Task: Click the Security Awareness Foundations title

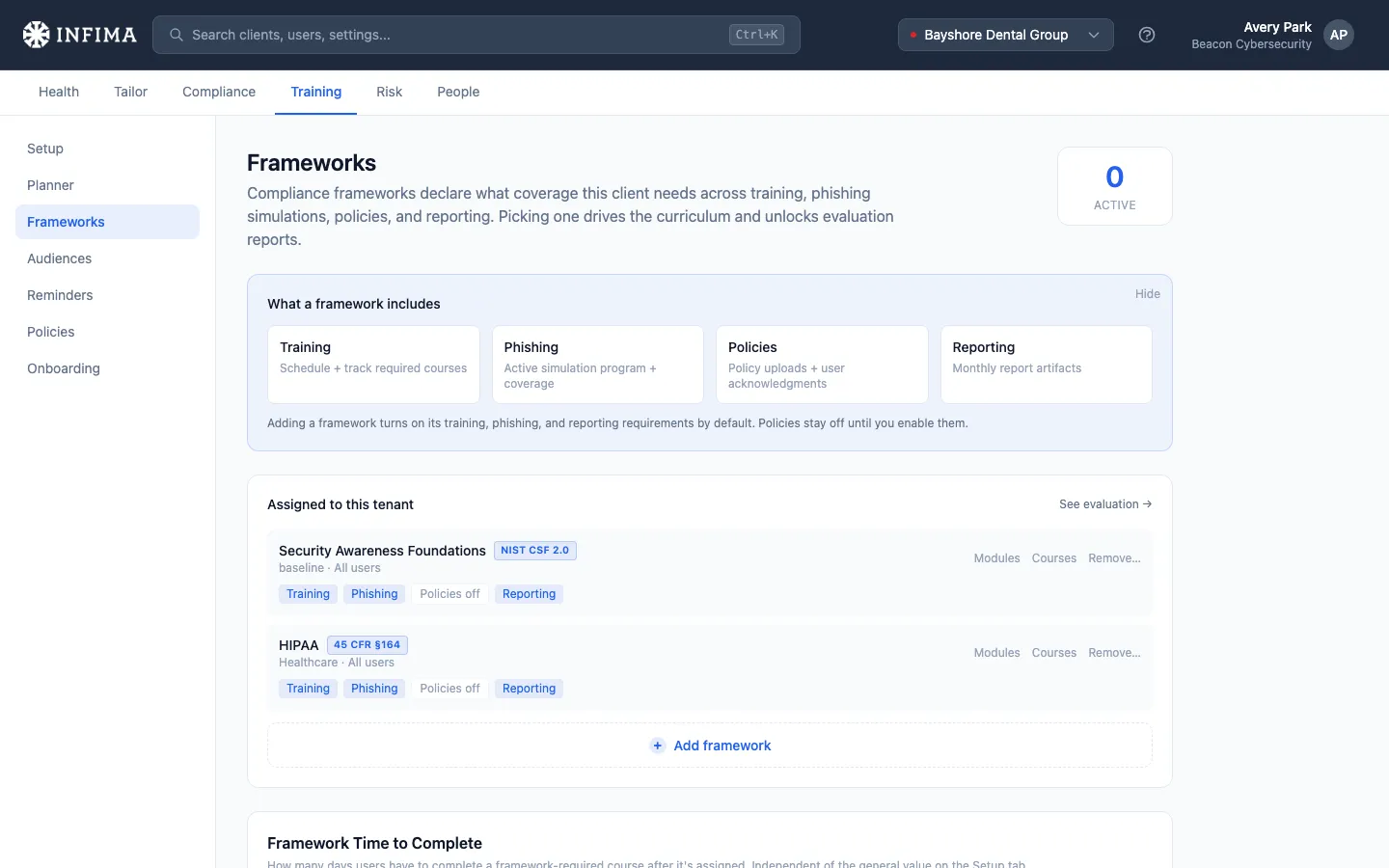Action: coord(382,551)
